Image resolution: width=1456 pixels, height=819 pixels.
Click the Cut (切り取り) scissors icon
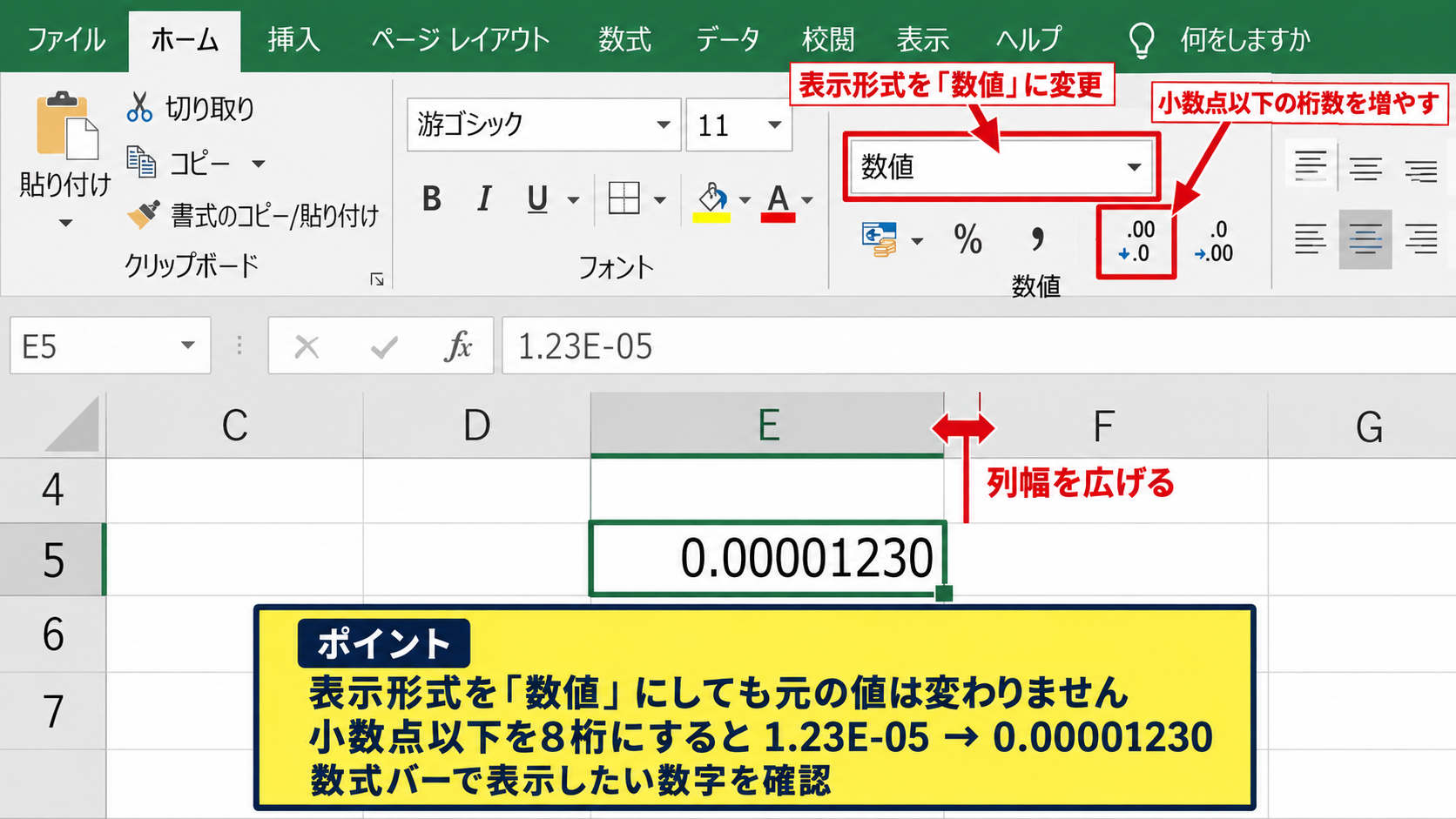coord(139,108)
